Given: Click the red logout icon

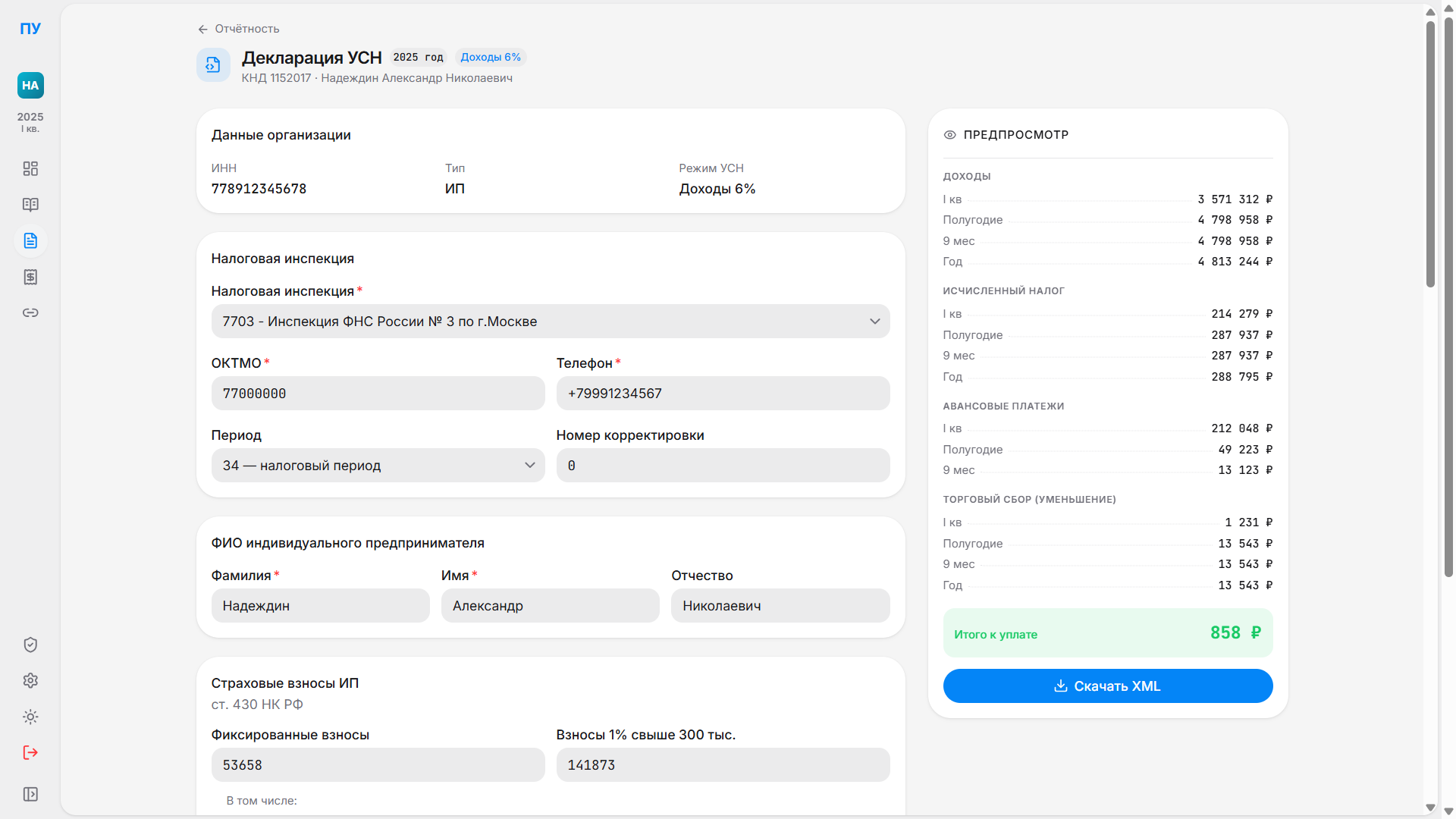Looking at the screenshot, I should tap(30, 753).
